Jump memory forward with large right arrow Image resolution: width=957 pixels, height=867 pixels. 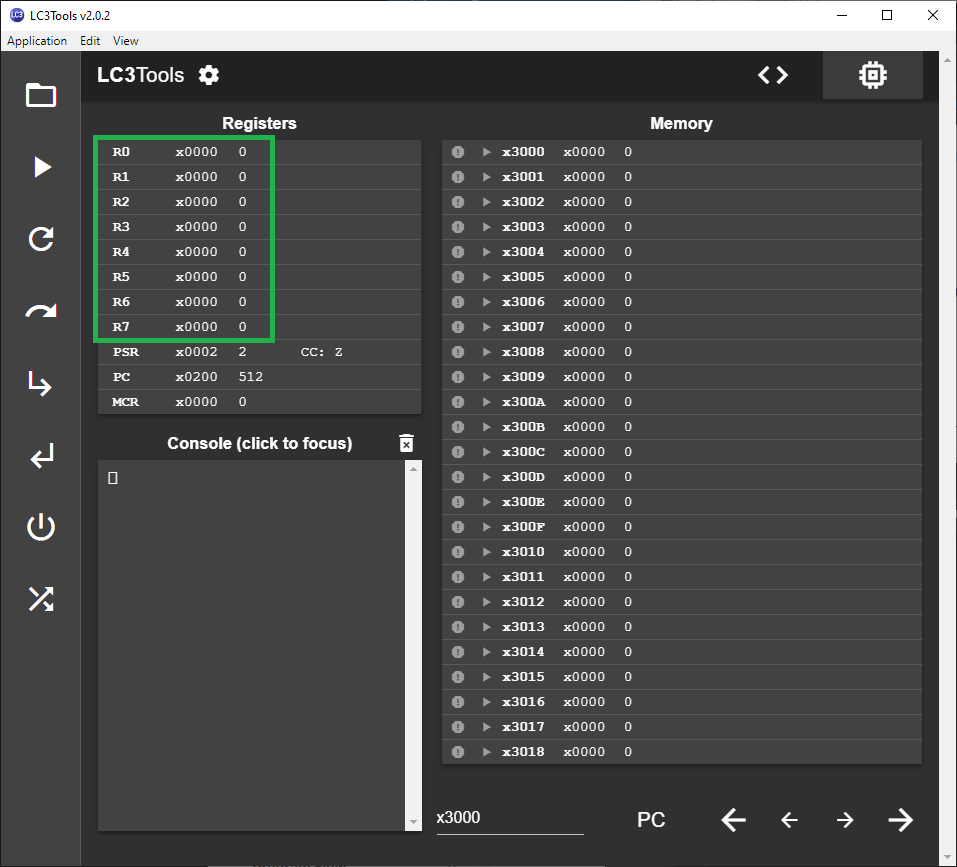point(900,819)
